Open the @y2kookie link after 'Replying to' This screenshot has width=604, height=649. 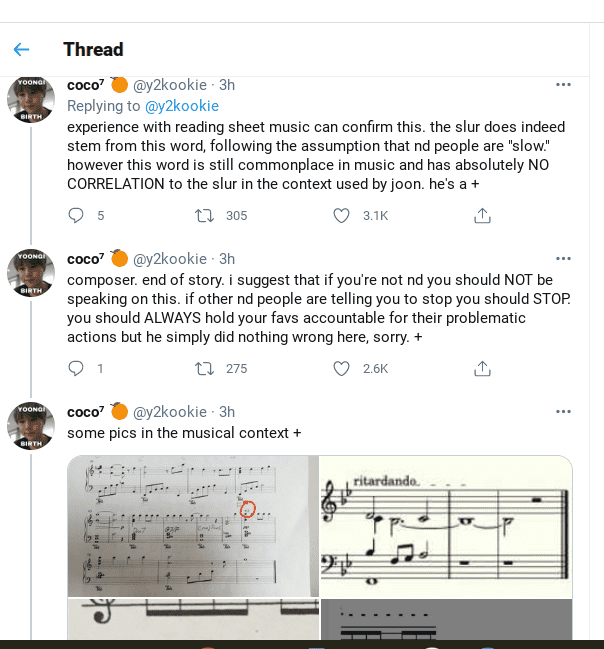coord(182,106)
